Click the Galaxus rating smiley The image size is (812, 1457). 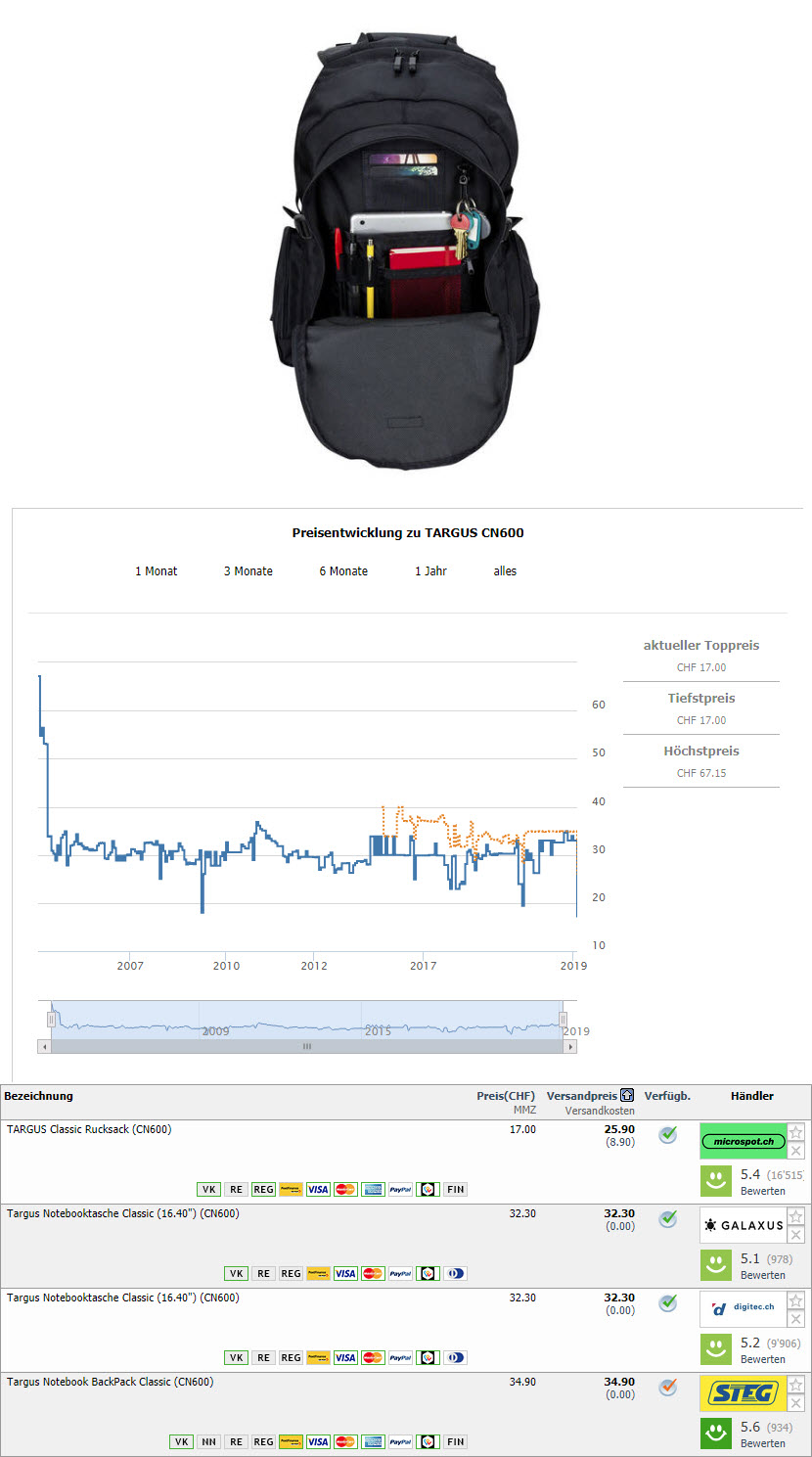click(716, 1265)
